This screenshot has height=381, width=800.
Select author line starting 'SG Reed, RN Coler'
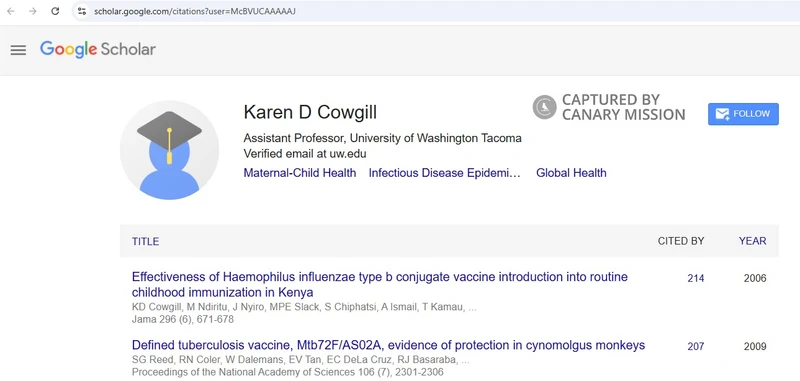tap(301, 360)
